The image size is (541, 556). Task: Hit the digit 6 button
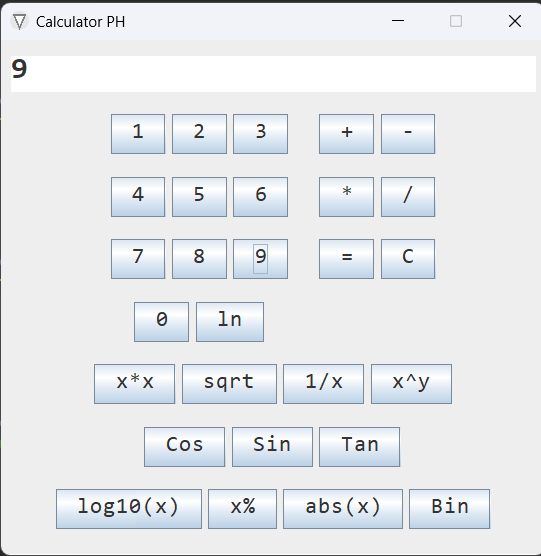click(260, 197)
